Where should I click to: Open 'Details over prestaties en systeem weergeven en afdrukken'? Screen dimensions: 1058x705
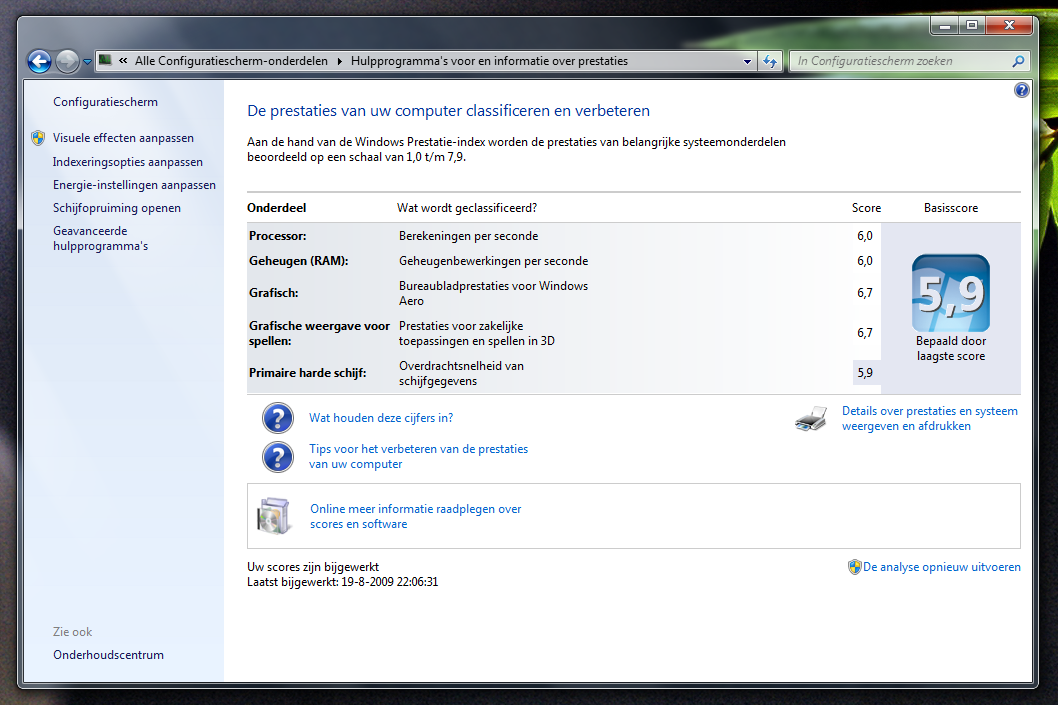pos(930,418)
